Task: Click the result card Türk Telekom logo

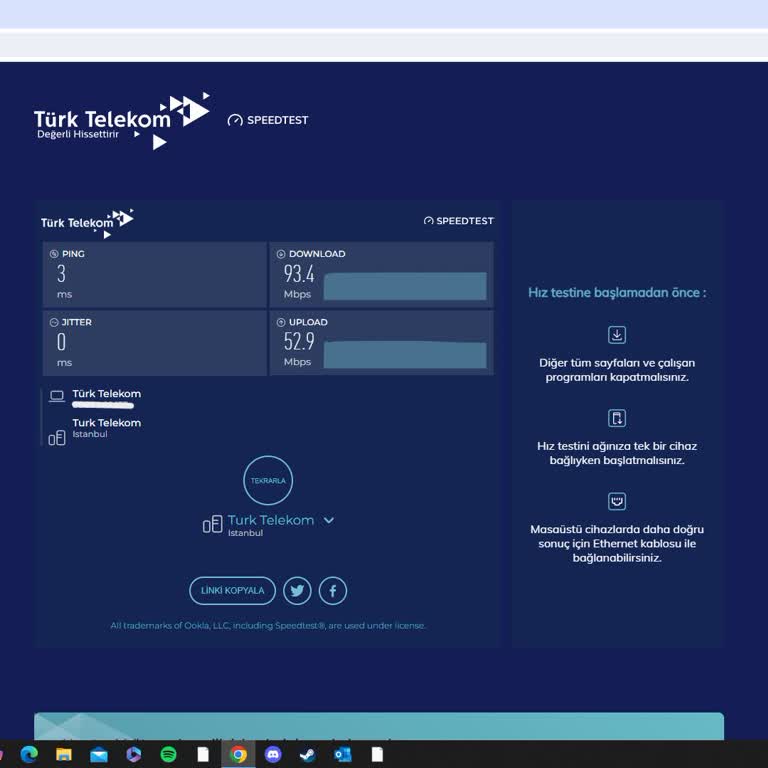Action: [x=87, y=223]
